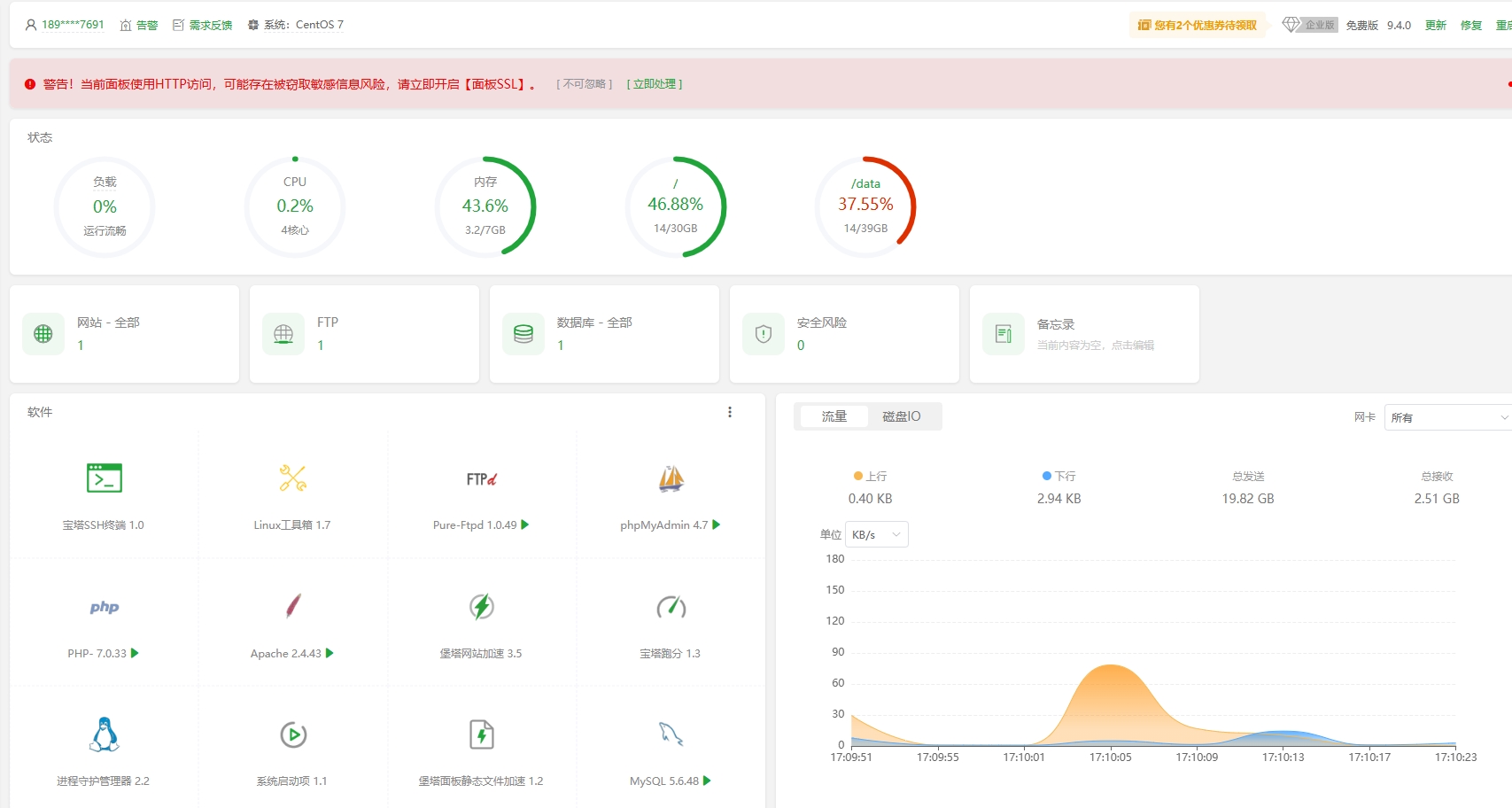Click the 189****7691 account name
Screen dimensions: 1512x808
coord(73,25)
